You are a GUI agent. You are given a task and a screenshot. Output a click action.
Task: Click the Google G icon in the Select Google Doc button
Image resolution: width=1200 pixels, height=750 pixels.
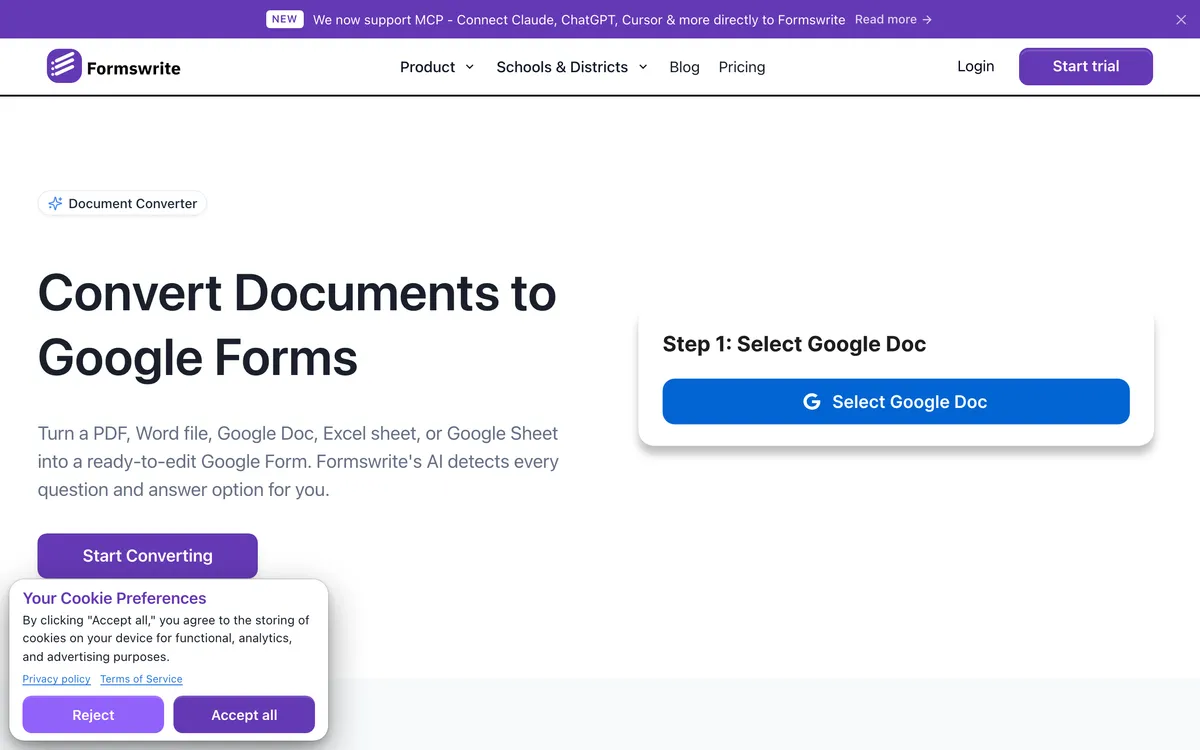tap(812, 402)
